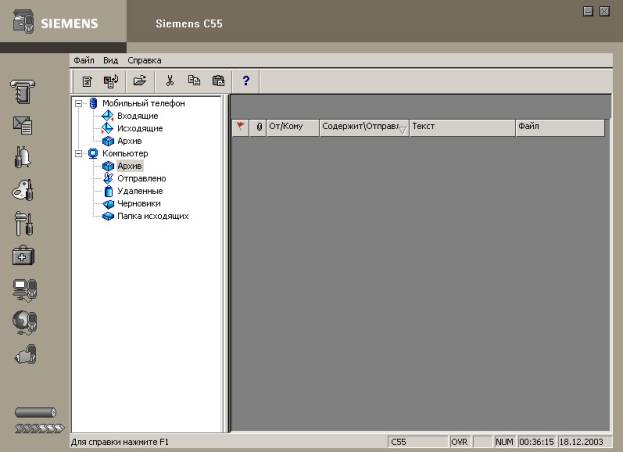Open the ringtone bell sidebar icon
623x452 pixels.
tap(23, 157)
